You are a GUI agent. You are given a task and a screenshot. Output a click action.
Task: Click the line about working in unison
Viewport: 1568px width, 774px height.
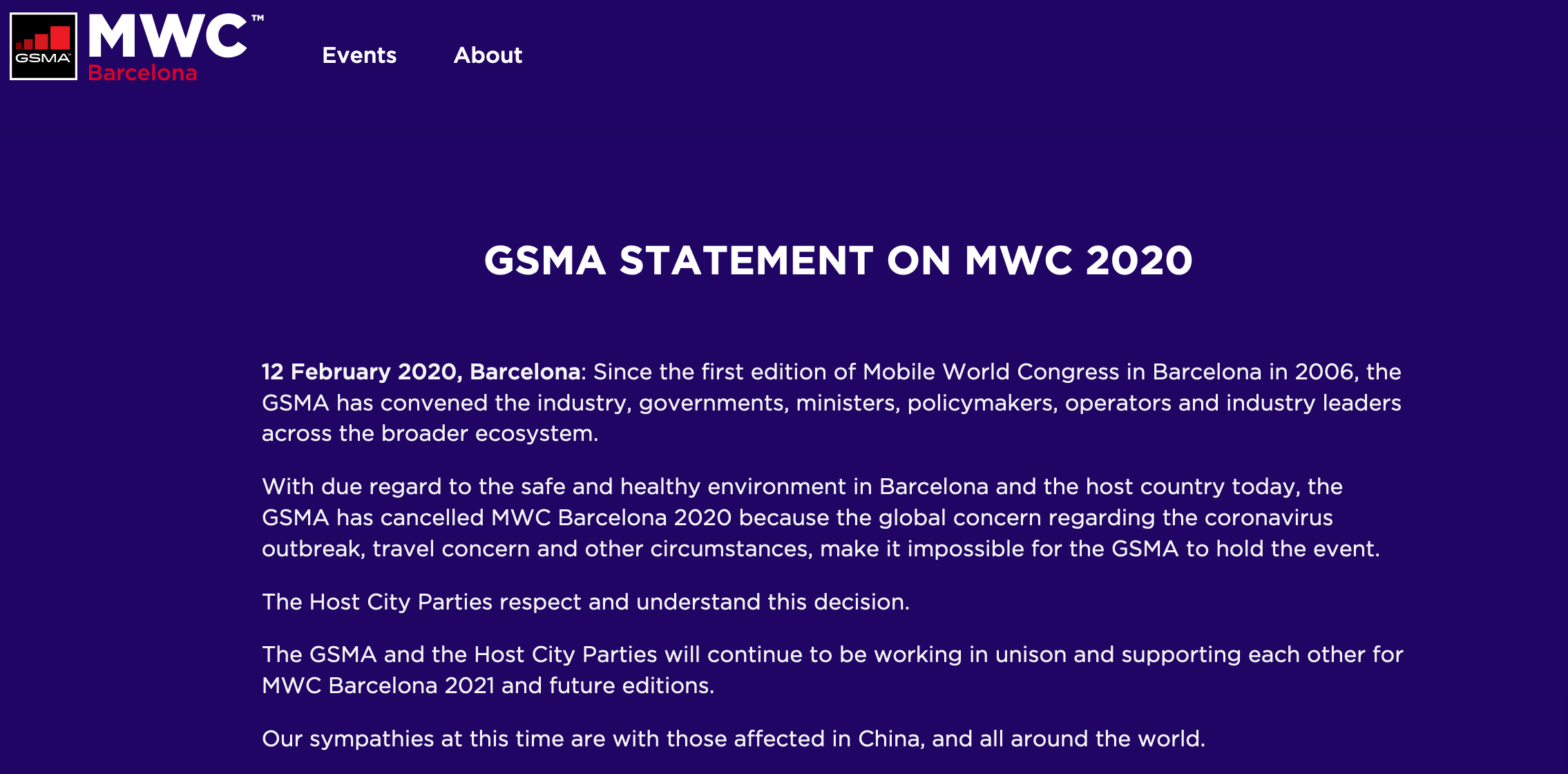832,654
